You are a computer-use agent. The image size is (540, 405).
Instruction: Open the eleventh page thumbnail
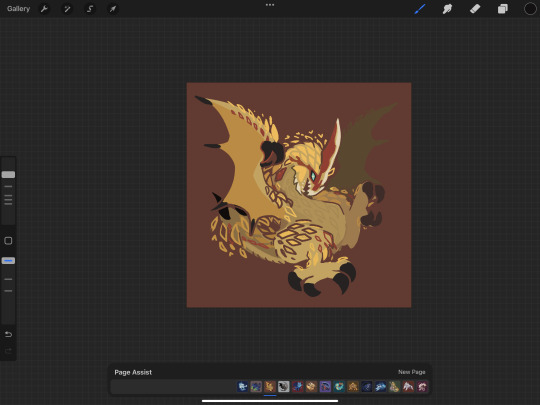(x=380, y=386)
